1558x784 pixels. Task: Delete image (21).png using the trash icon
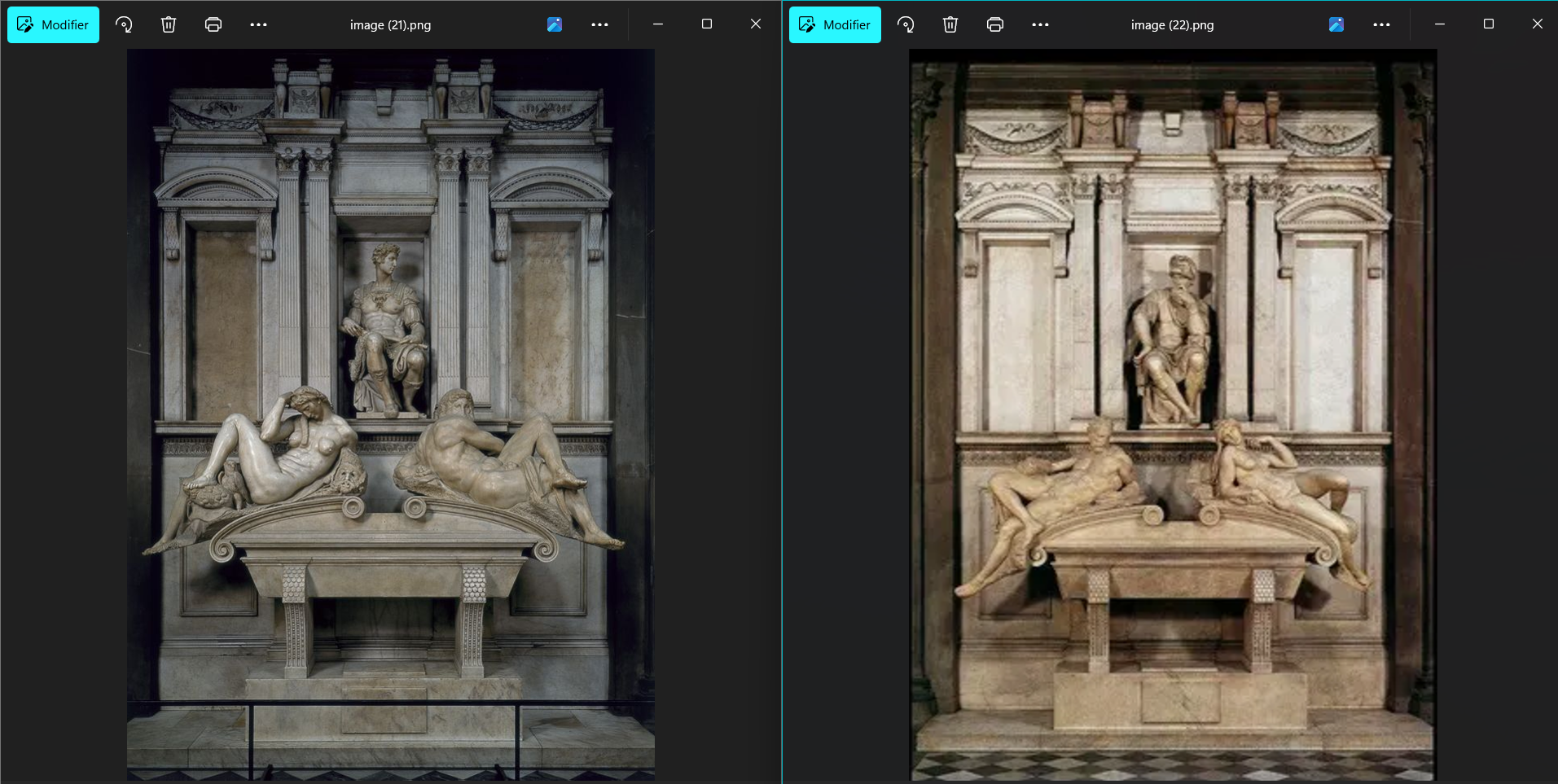point(168,24)
